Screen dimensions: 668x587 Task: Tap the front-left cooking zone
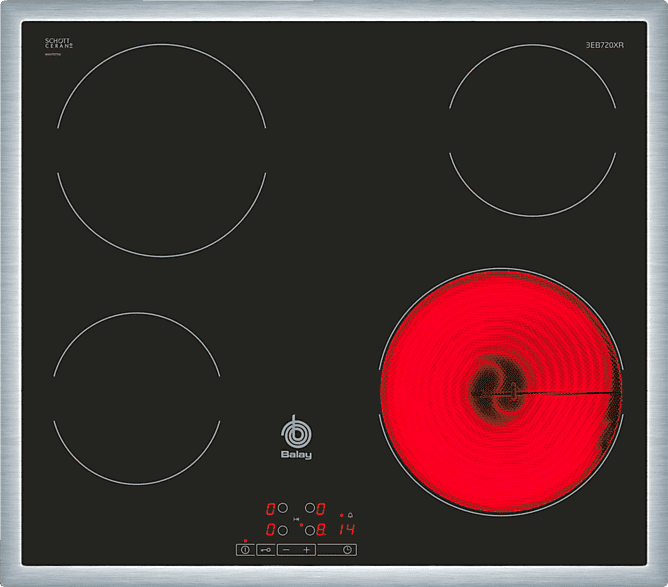(137, 398)
